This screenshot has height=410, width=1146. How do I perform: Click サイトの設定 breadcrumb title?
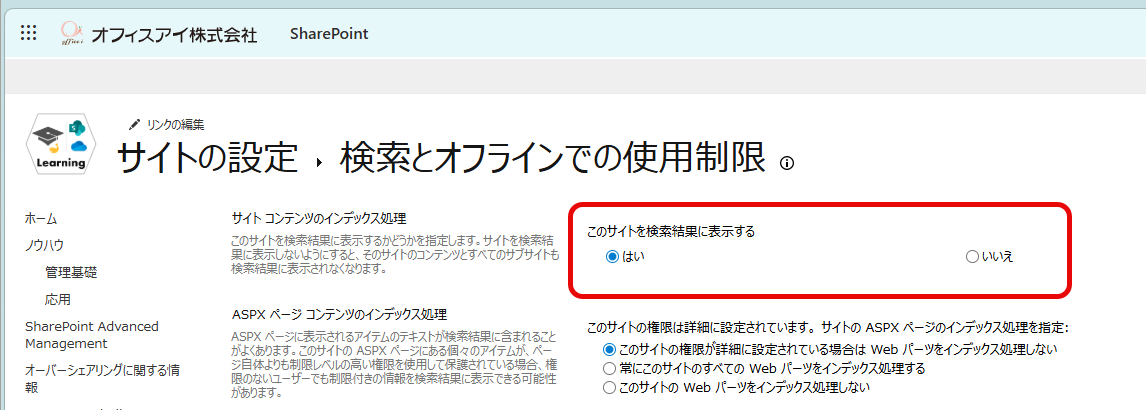pos(208,159)
